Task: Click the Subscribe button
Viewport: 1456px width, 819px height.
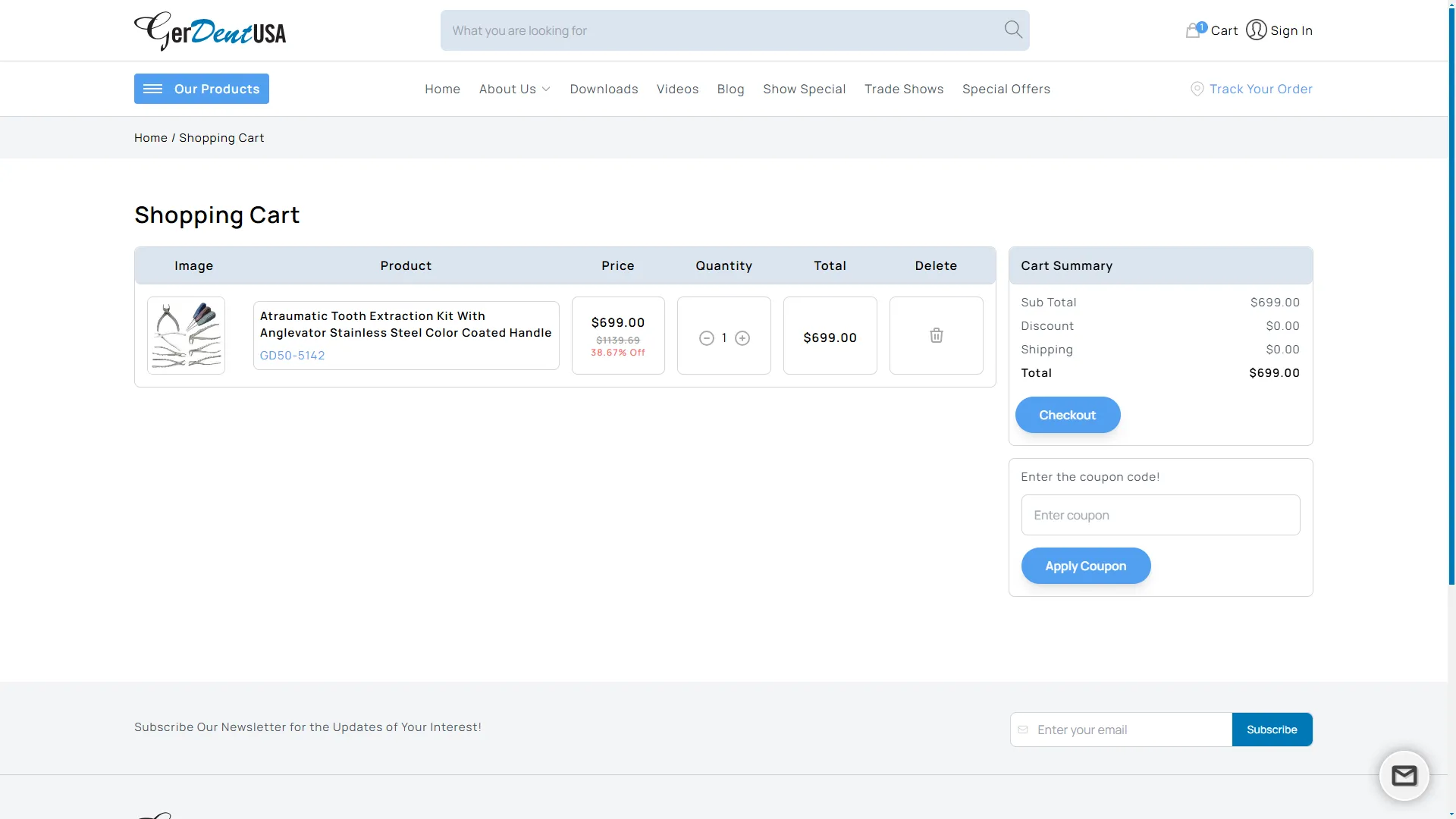Action: tap(1272, 730)
